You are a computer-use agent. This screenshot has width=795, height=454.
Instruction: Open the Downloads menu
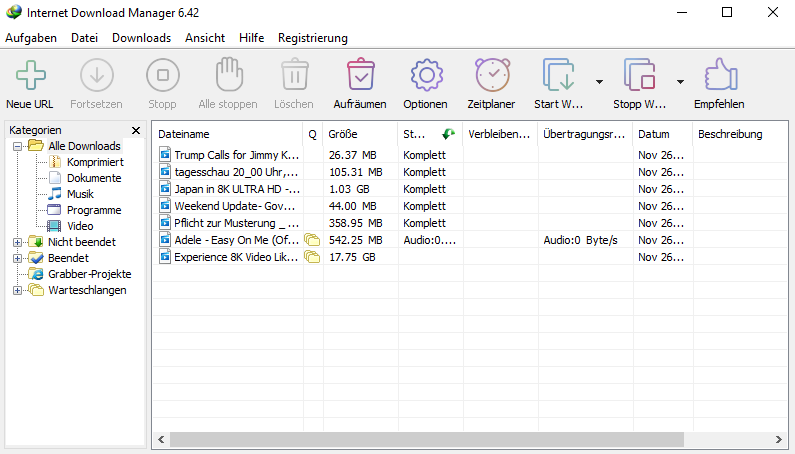tap(141, 38)
